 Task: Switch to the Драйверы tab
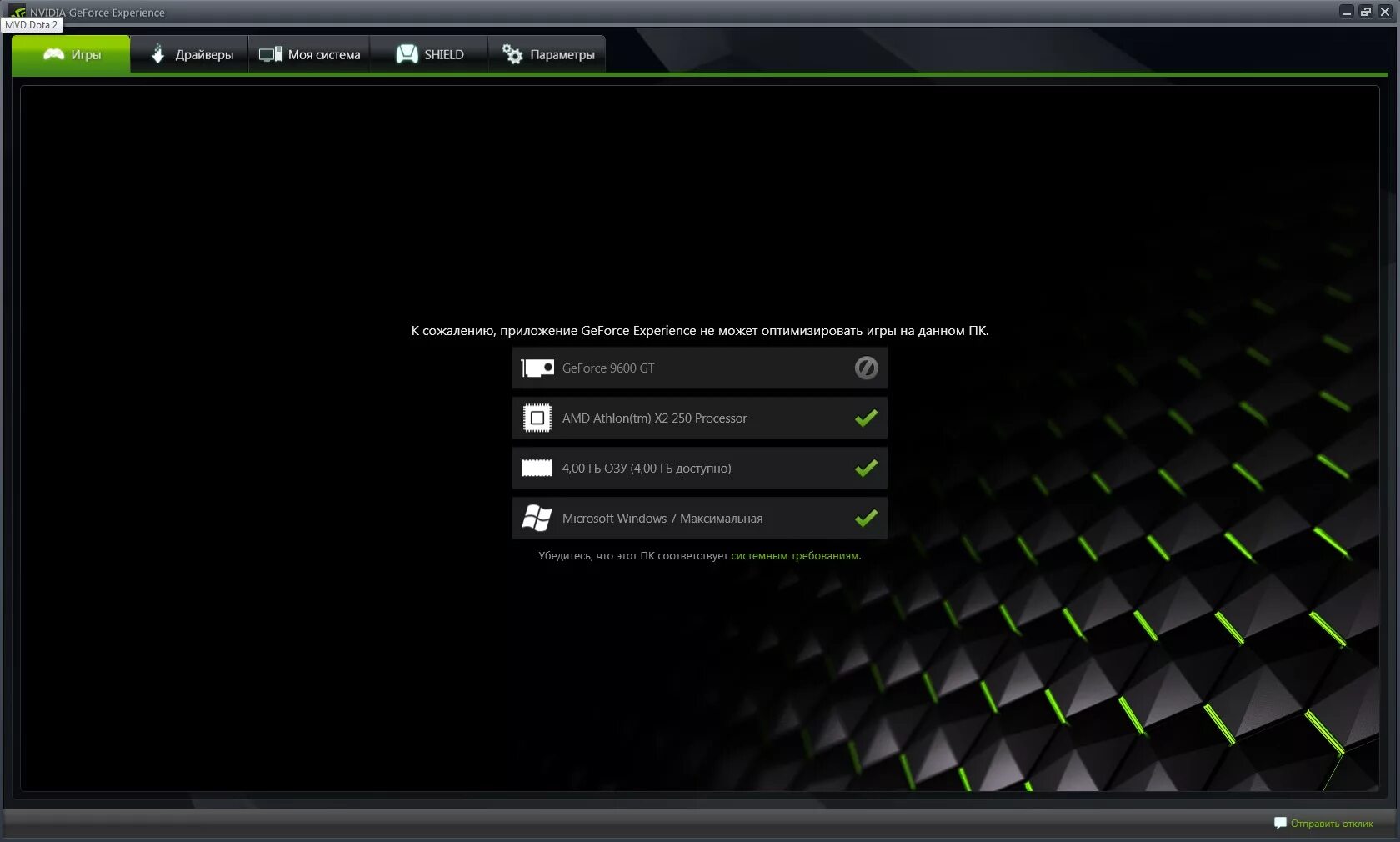pos(190,54)
